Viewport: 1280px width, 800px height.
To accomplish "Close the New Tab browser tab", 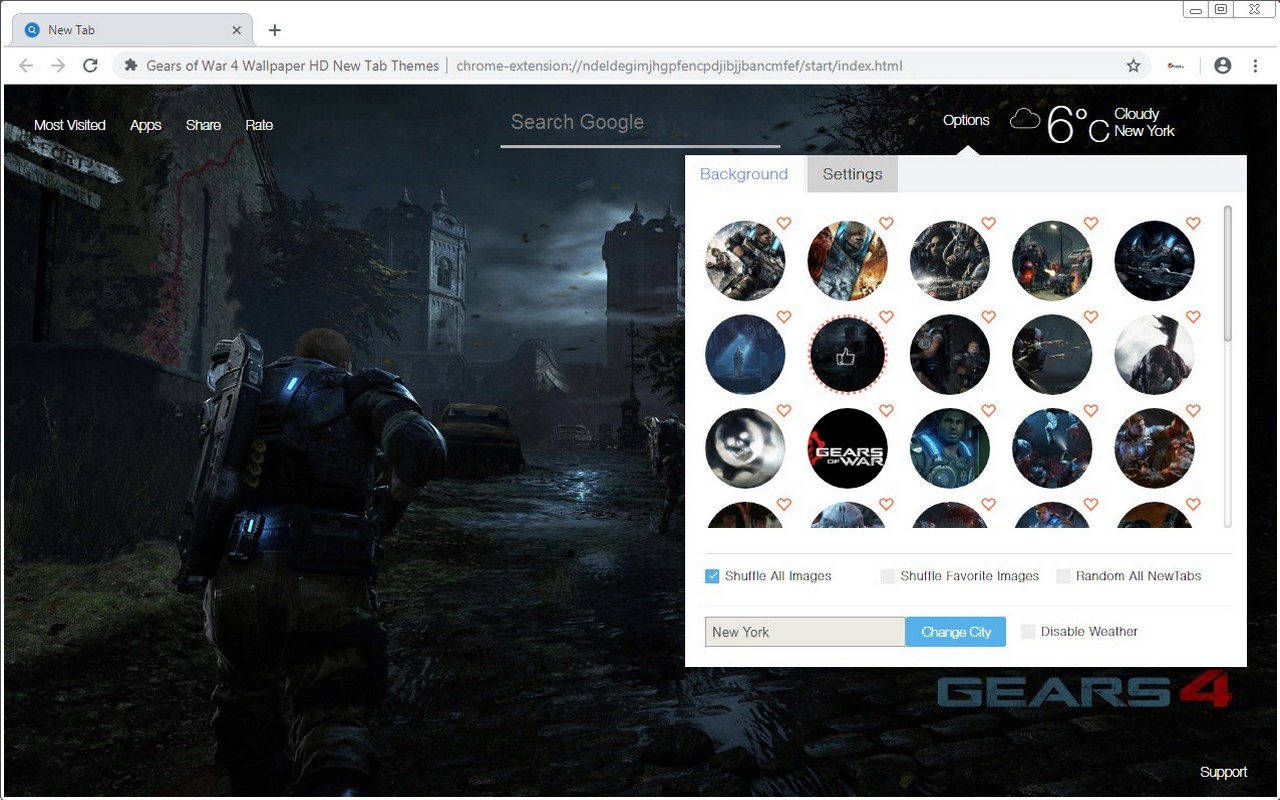I will [237, 30].
